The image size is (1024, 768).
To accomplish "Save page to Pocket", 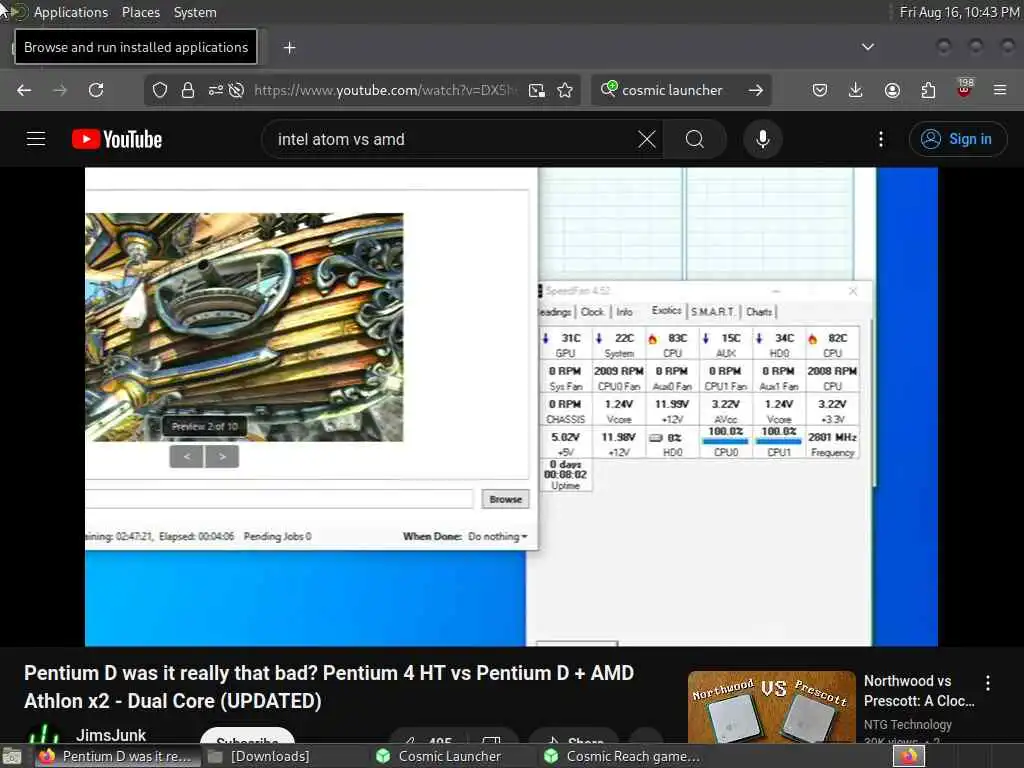I will (820, 90).
